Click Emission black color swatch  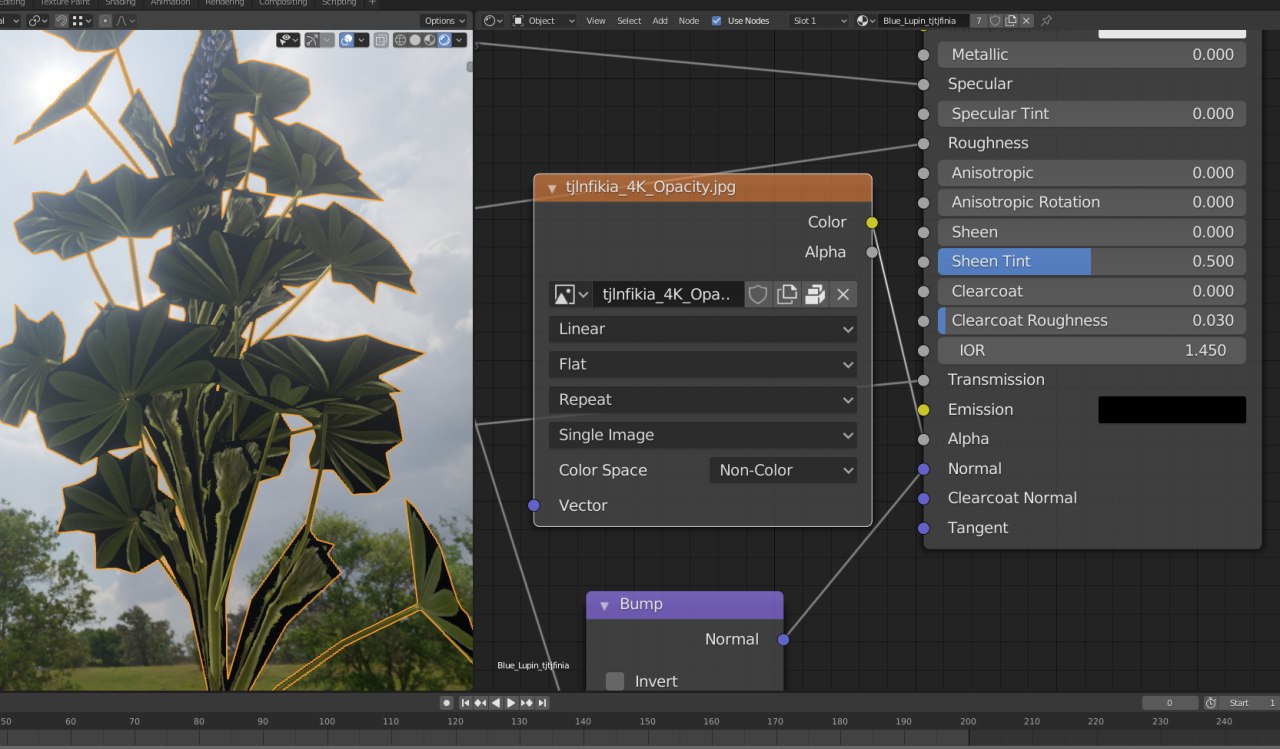(1172, 409)
